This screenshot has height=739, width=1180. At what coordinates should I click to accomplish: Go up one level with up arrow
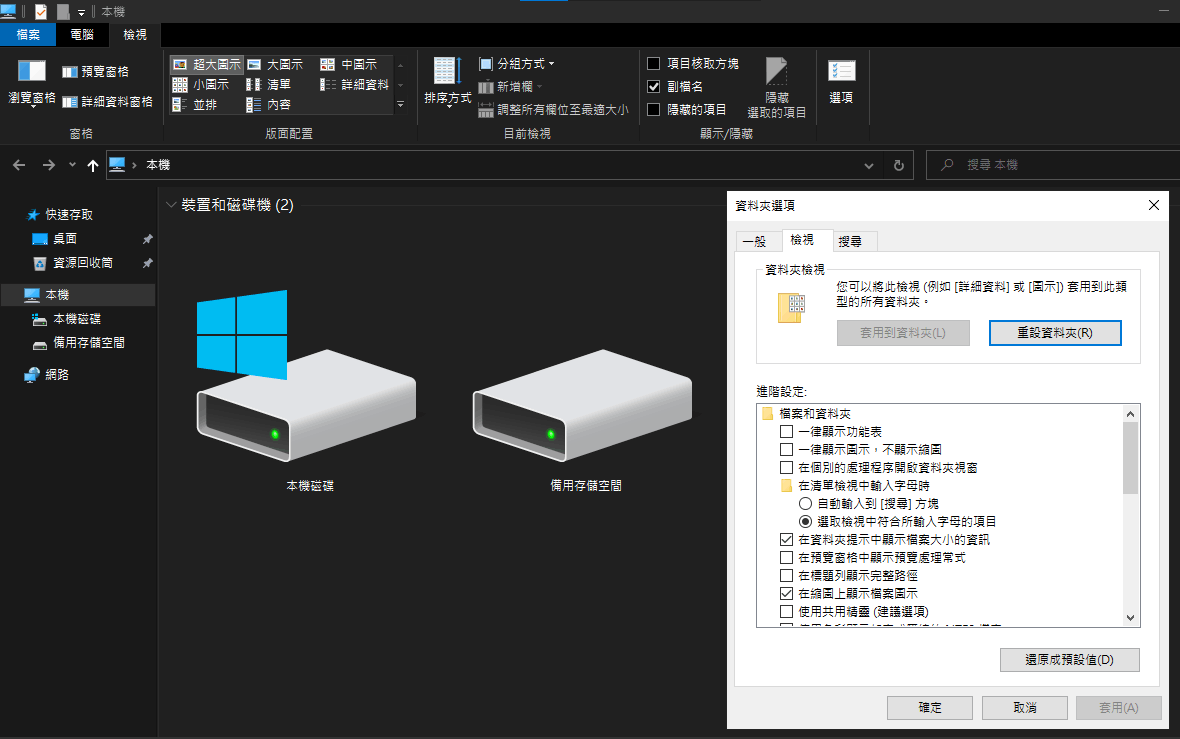[x=93, y=165]
